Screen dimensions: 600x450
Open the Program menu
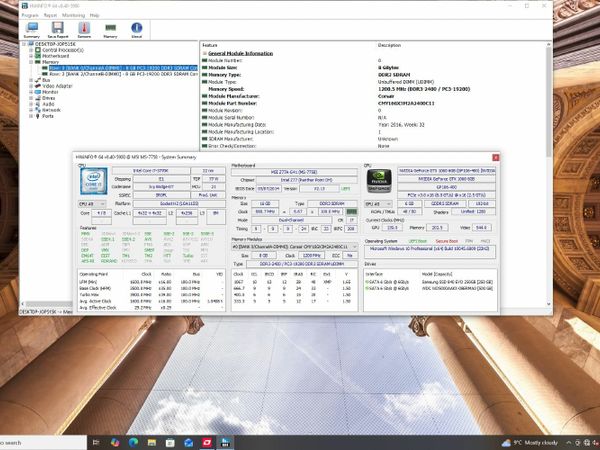click(30, 16)
